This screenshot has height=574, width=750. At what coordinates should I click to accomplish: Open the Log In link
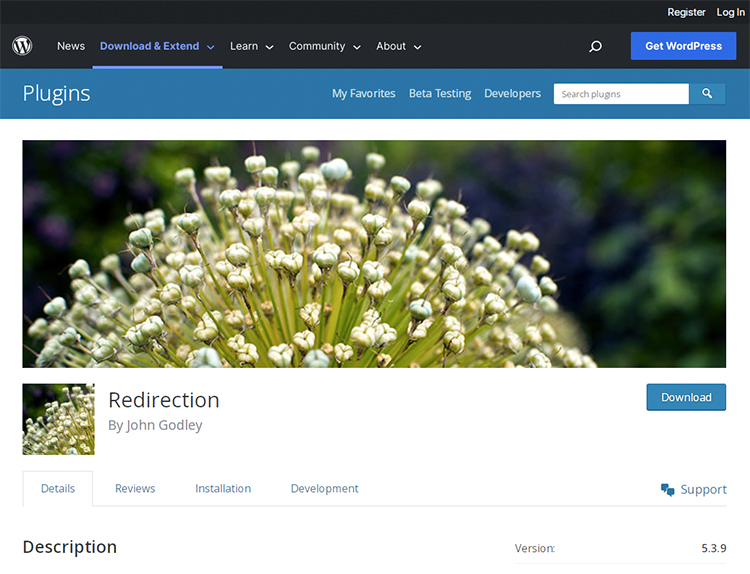(730, 12)
